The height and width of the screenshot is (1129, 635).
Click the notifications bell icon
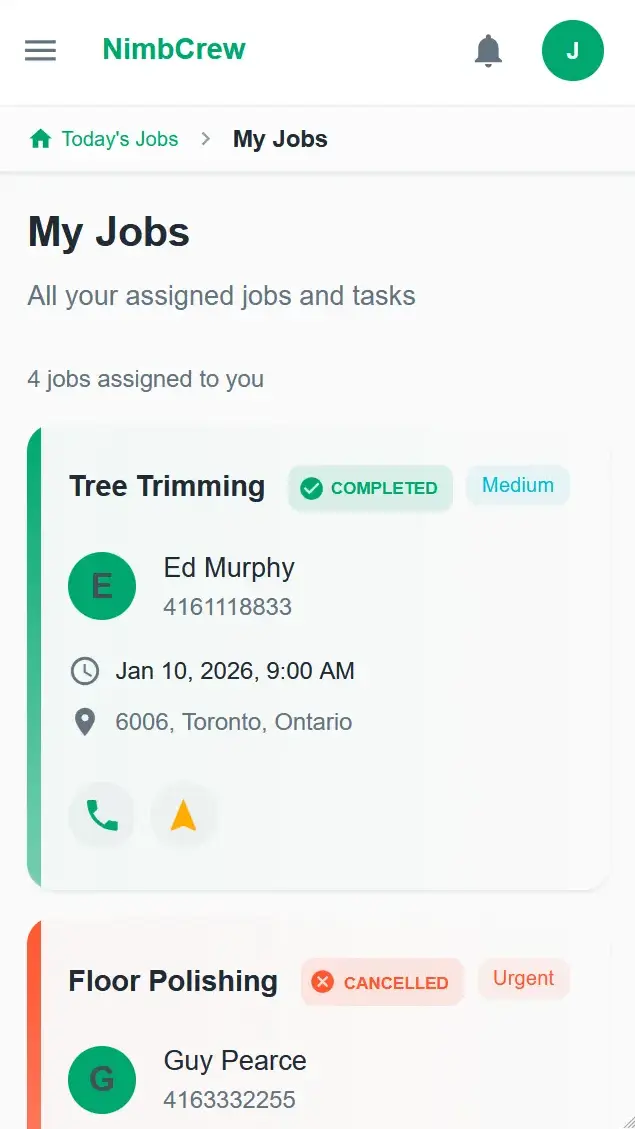[x=488, y=50]
